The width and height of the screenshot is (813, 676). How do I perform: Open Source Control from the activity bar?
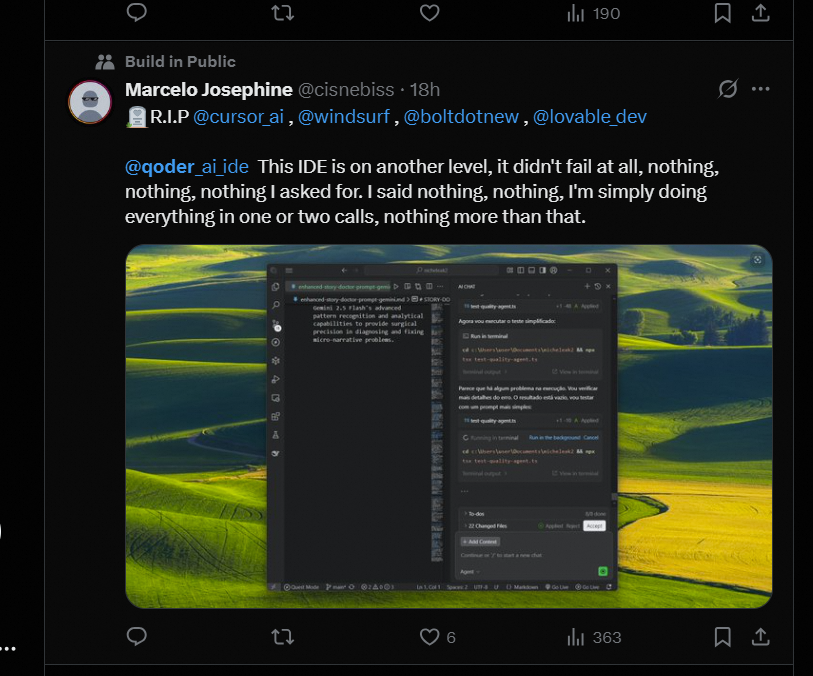(277, 325)
